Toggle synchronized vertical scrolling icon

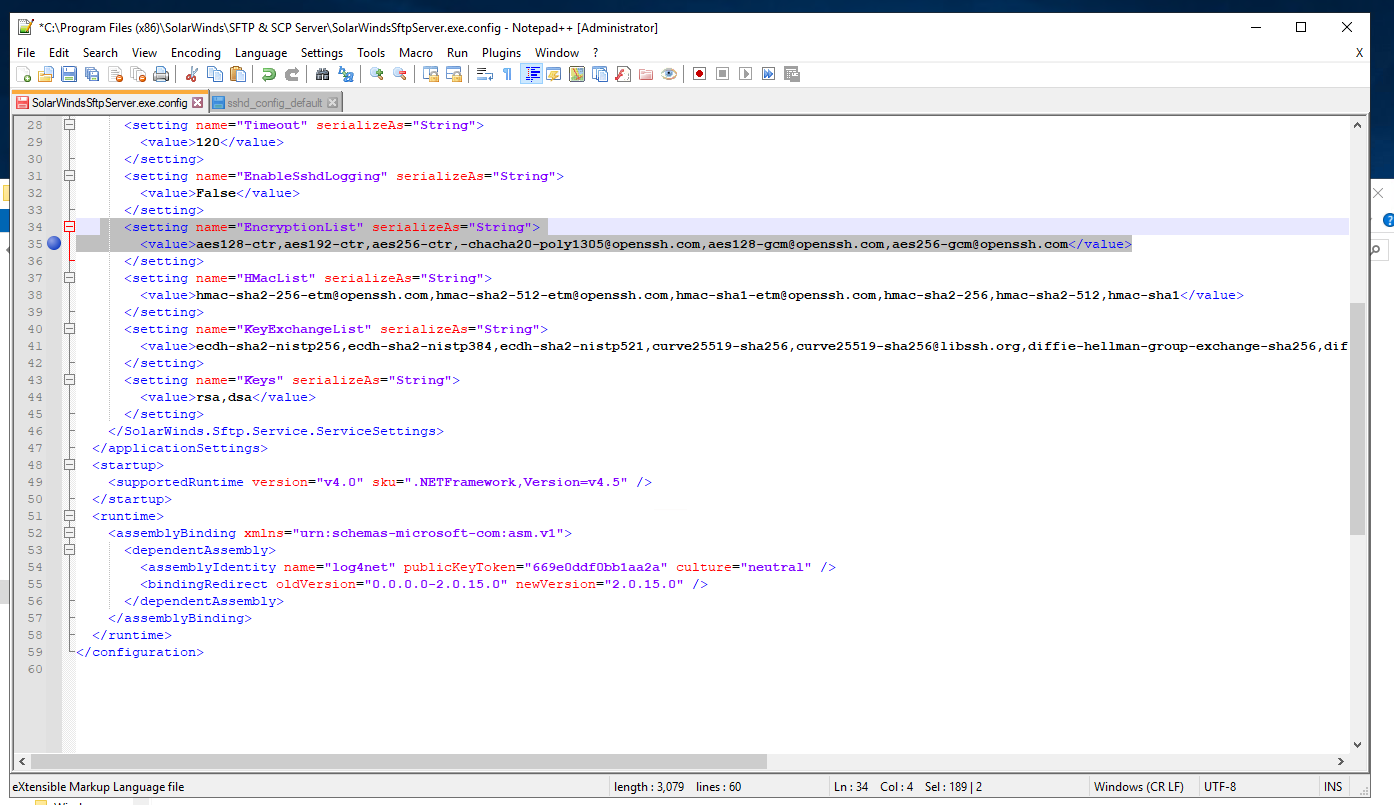click(x=431, y=74)
